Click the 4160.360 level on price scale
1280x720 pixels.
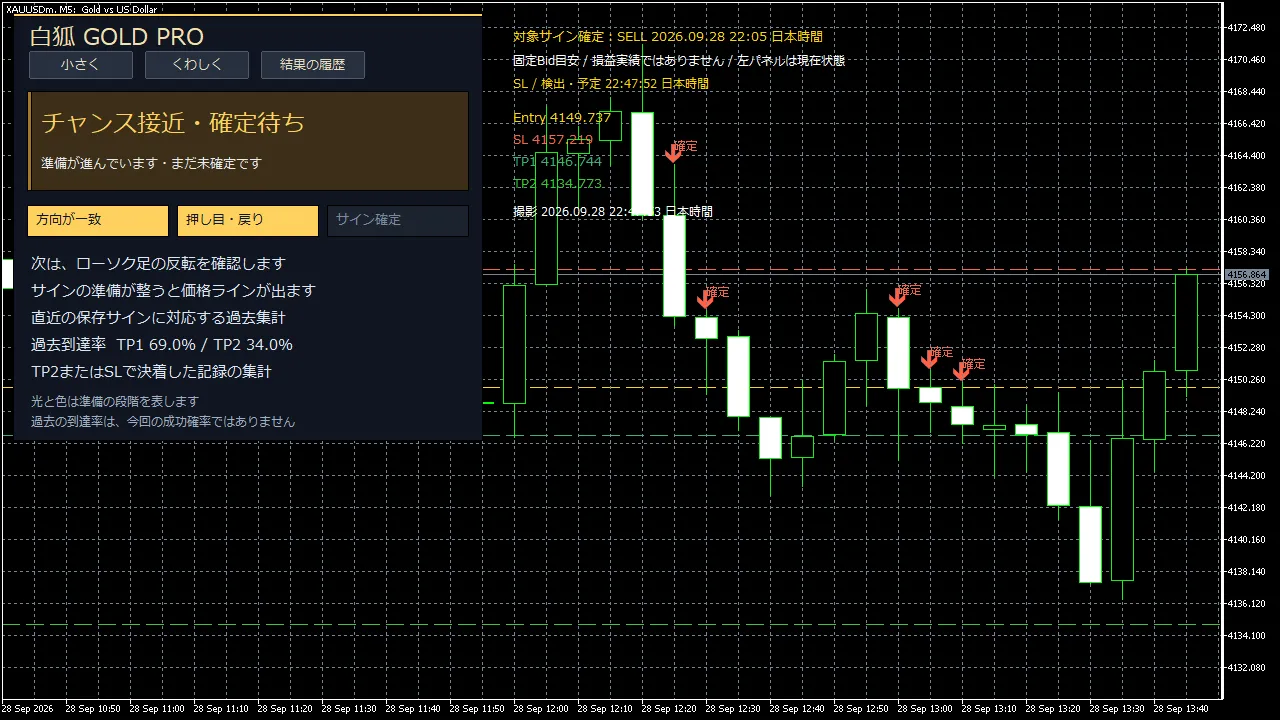click(1246, 220)
